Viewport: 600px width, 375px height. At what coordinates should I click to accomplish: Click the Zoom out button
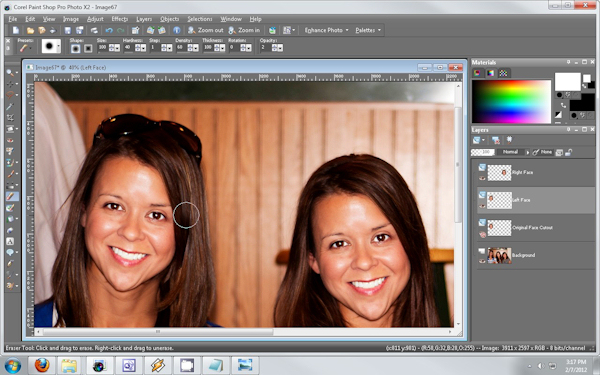pos(205,30)
